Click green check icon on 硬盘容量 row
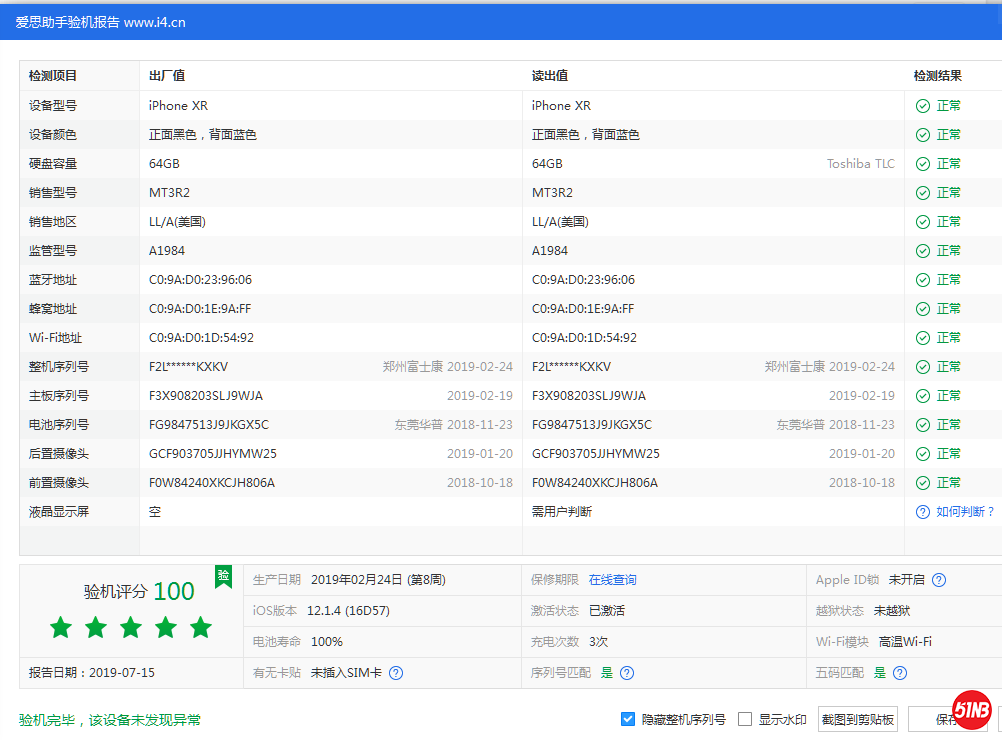The width and height of the screenshot is (1002, 740). tap(922, 163)
